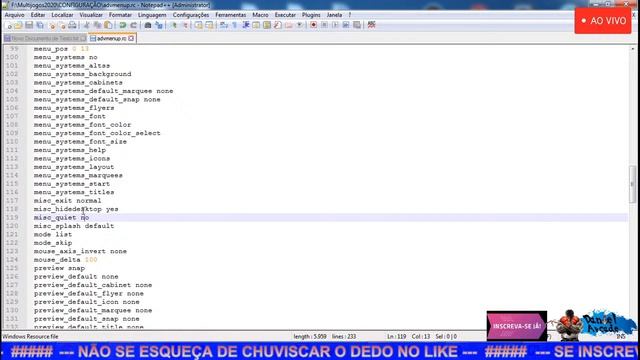Click the Save All toolbar icon
Viewport: 640px width, 360px height.
(40, 25)
